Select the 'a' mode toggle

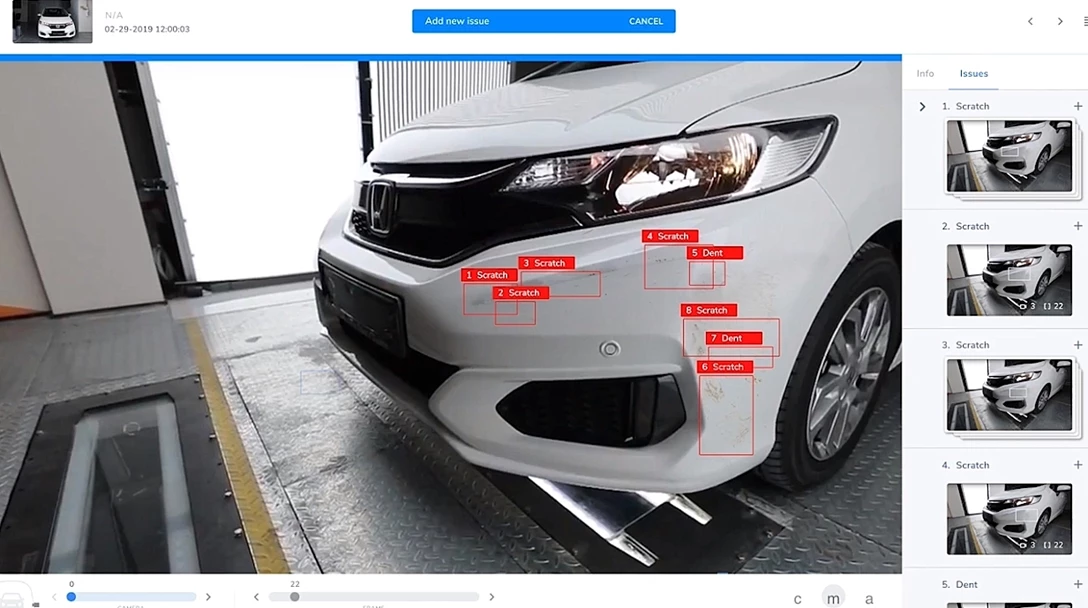pyautogui.click(x=869, y=599)
